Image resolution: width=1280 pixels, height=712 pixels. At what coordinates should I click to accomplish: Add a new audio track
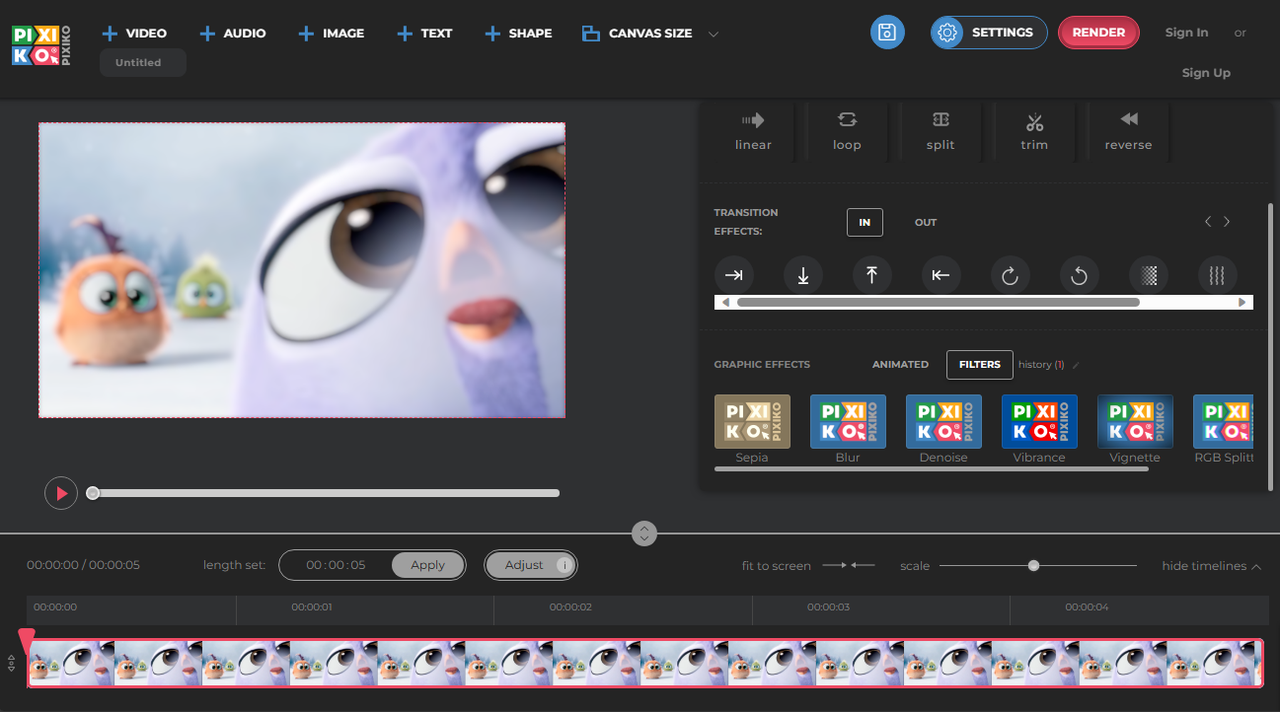232,33
